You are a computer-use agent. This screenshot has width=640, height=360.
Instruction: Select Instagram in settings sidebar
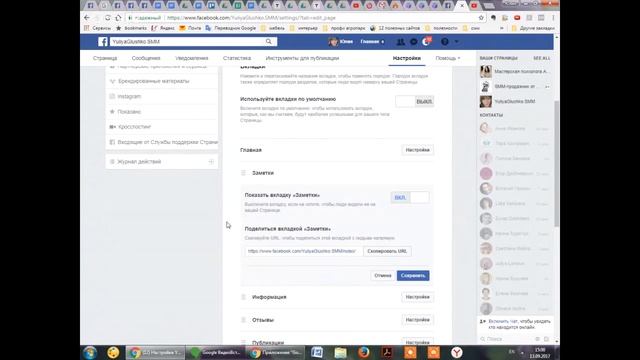[162, 96]
